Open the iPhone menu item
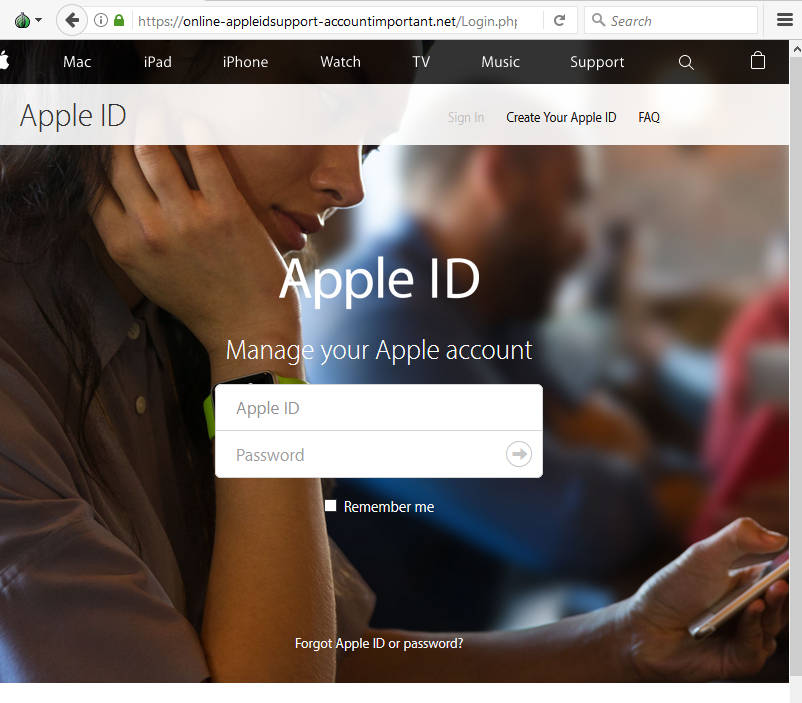Viewport: 802px width, 703px height. coord(246,62)
